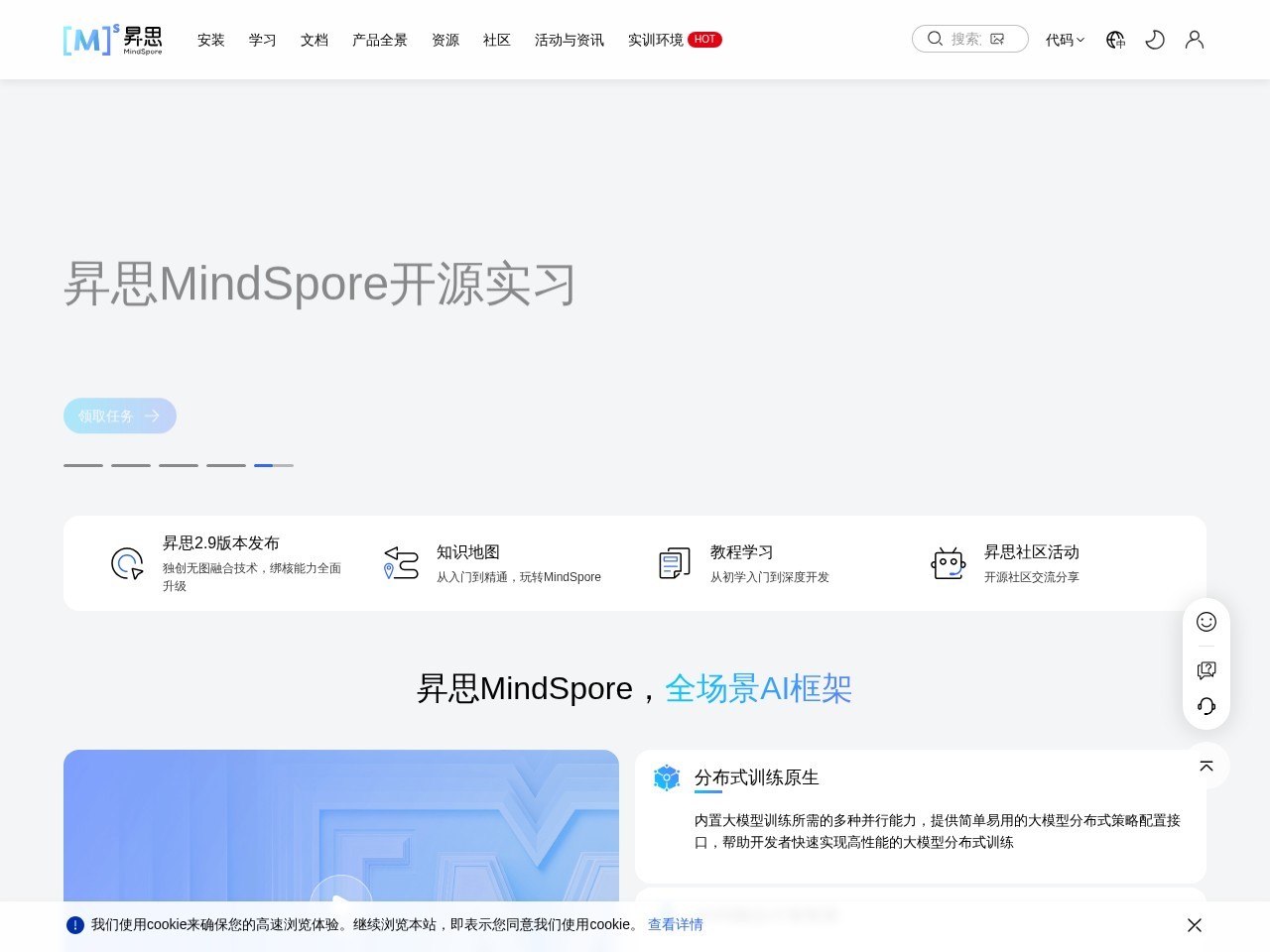Screen dimensions: 1270x952
Task: Click the MindSpore logo in the header
Action: [x=112, y=40]
